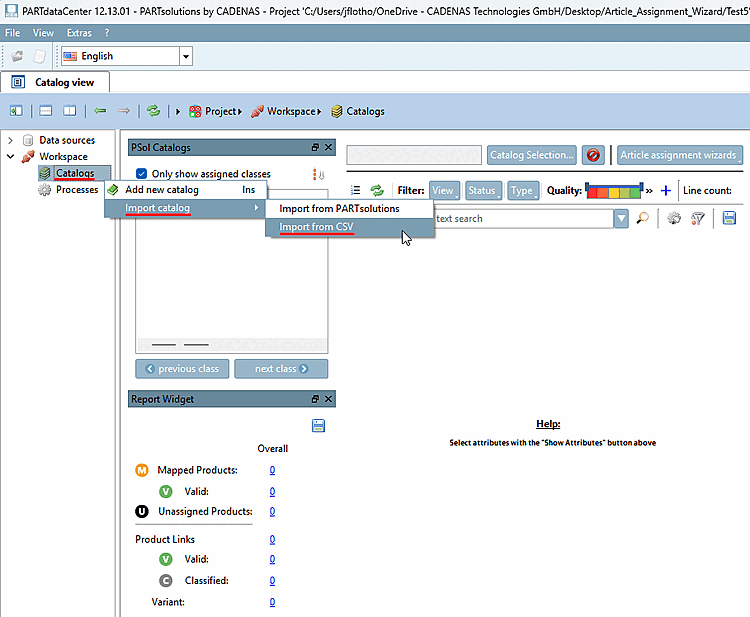The width and height of the screenshot is (750, 617).
Task: Choose Import from PARTsolutions
Action: pyautogui.click(x=350, y=209)
